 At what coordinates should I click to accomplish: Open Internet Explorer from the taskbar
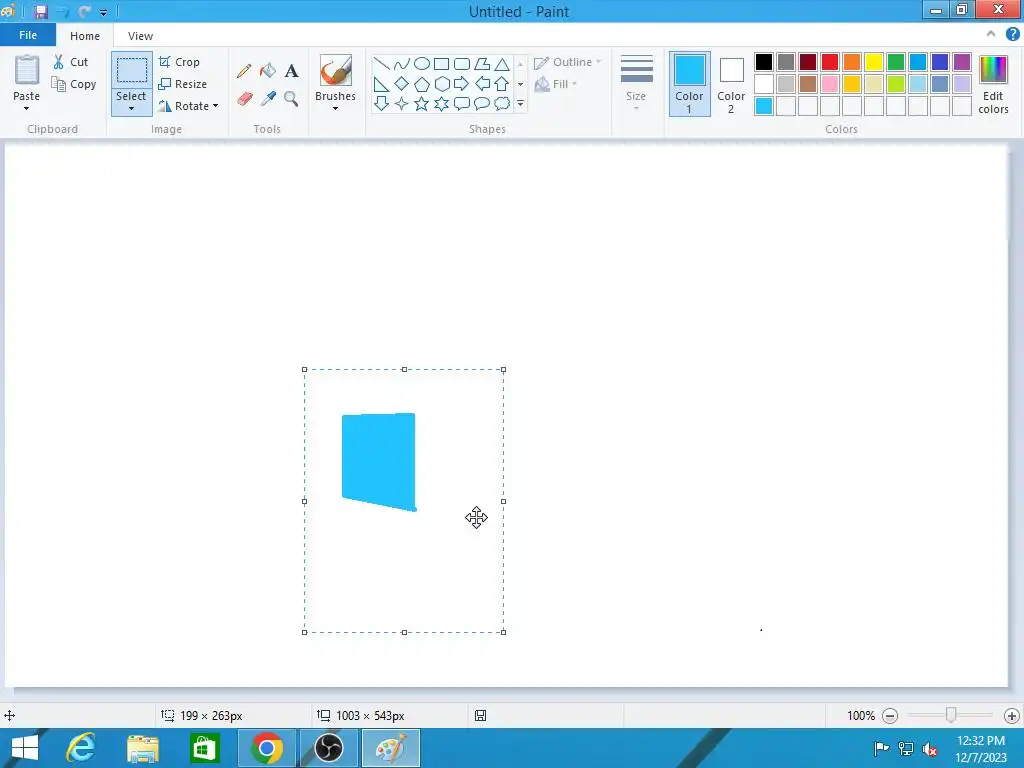(x=81, y=748)
